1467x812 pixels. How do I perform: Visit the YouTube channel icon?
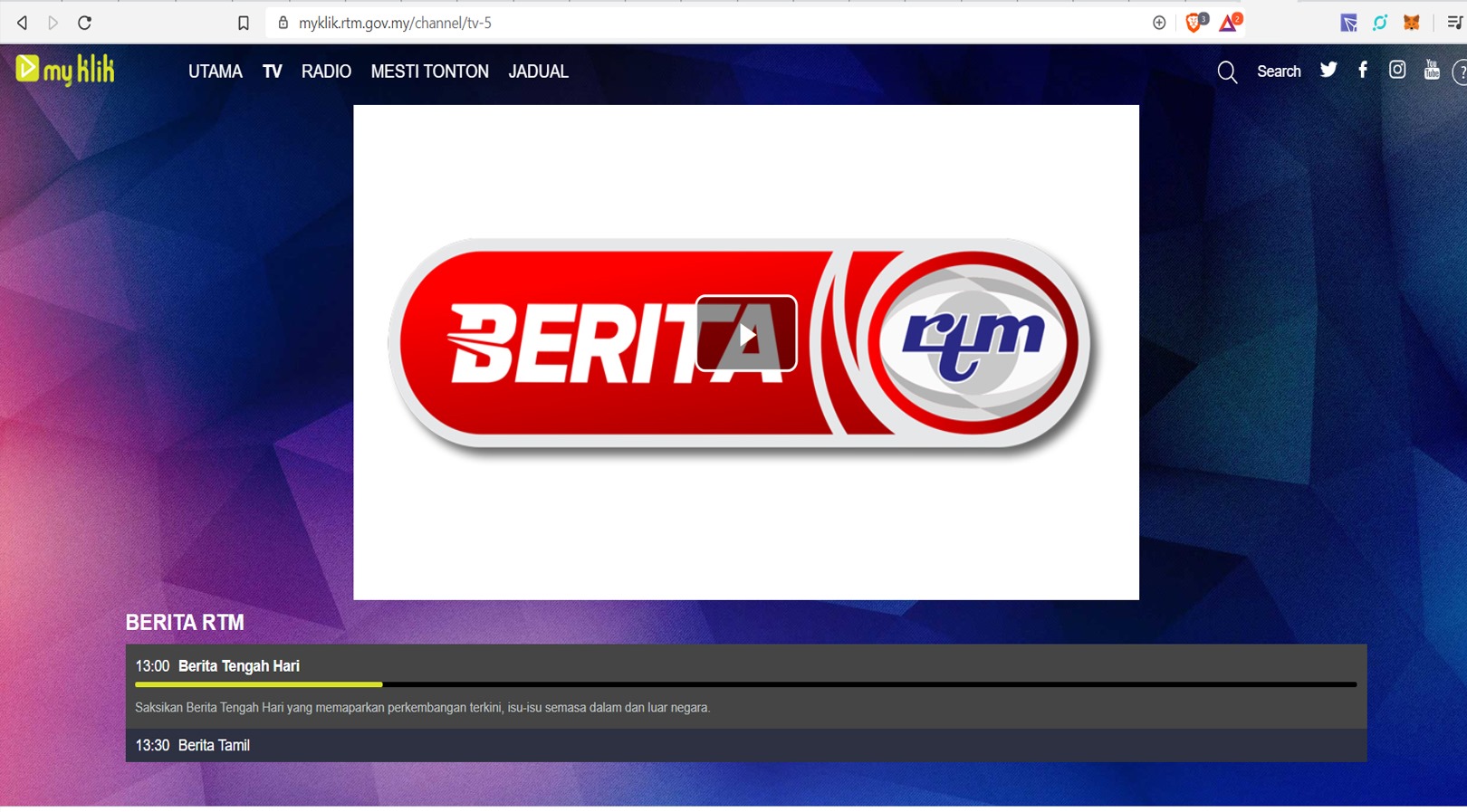pyautogui.click(x=1432, y=70)
